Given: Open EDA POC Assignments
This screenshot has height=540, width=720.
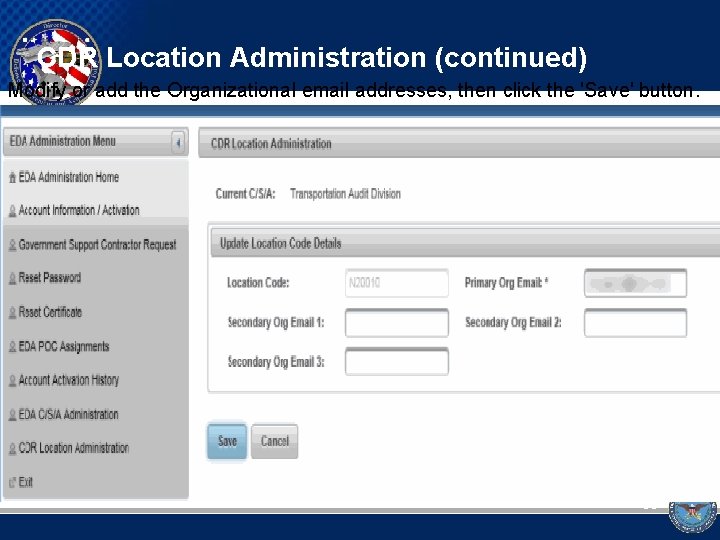Looking at the screenshot, I should coord(64,346).
